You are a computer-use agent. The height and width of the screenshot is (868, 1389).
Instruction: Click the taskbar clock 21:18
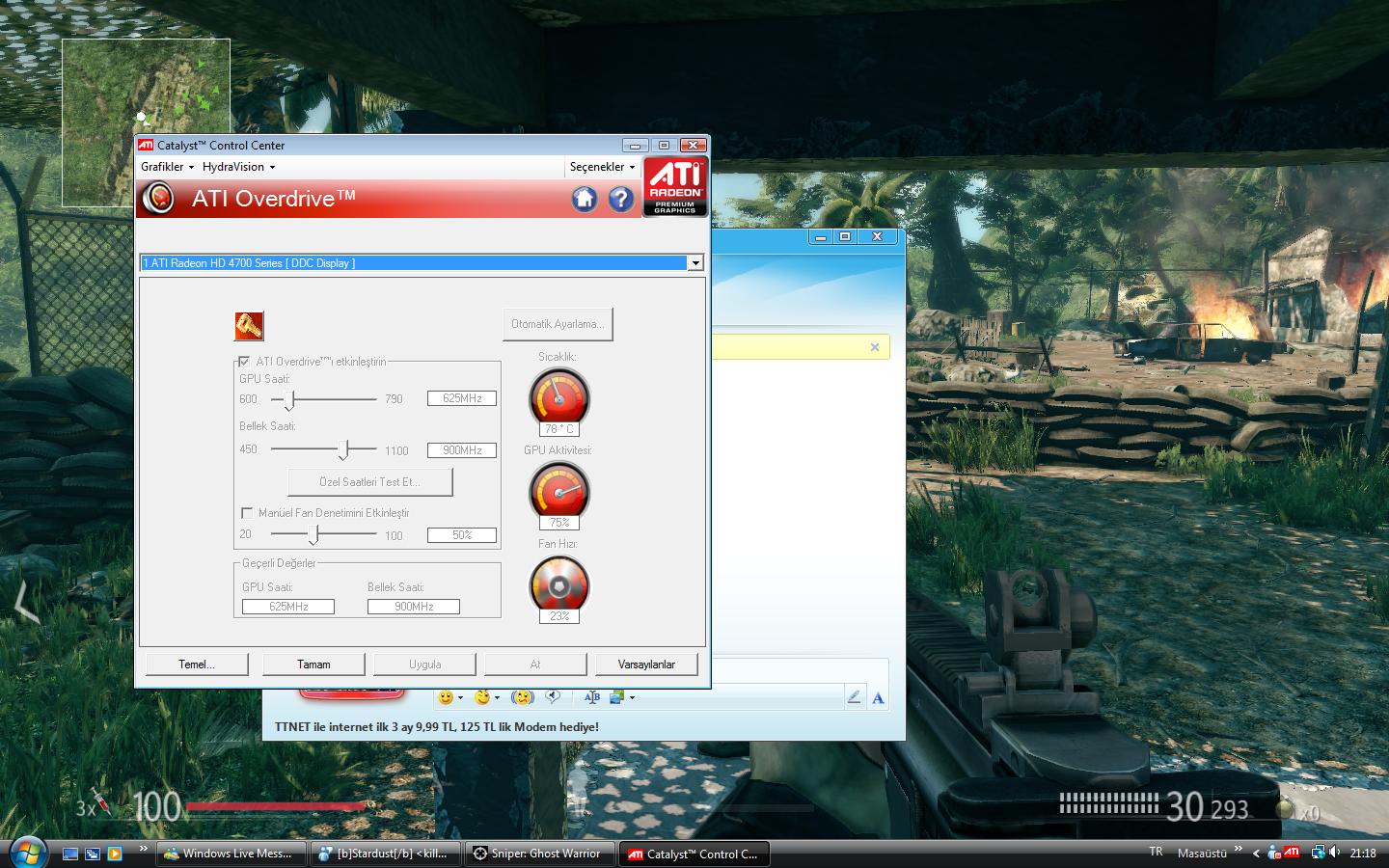(1363, 853)
